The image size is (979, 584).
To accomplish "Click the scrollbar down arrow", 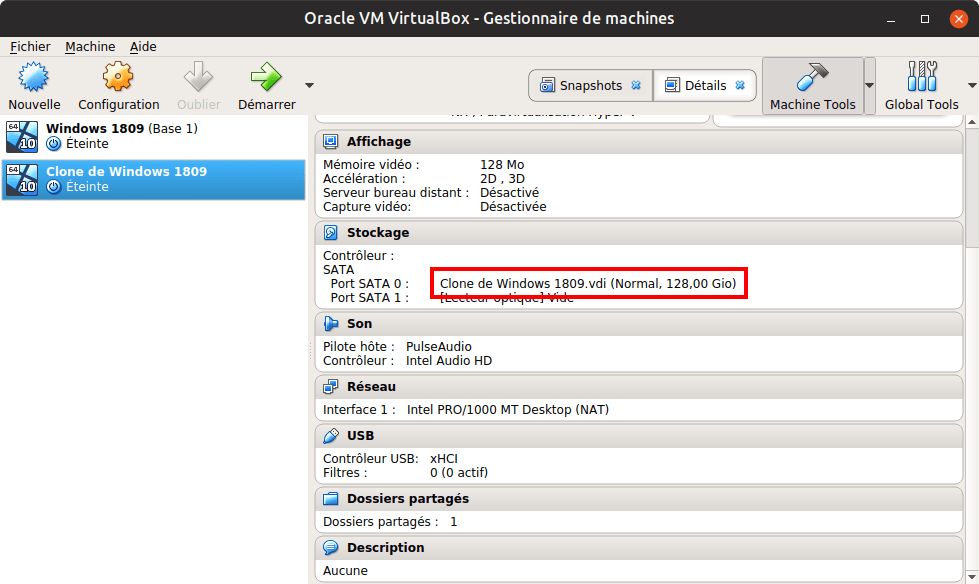I will 972,577.
